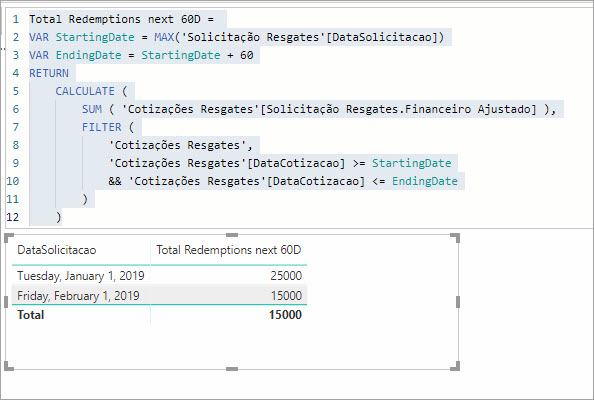Click line number 12 in editor gutter
This screenshot has height=400, width=594.
(x=13, y=217)
